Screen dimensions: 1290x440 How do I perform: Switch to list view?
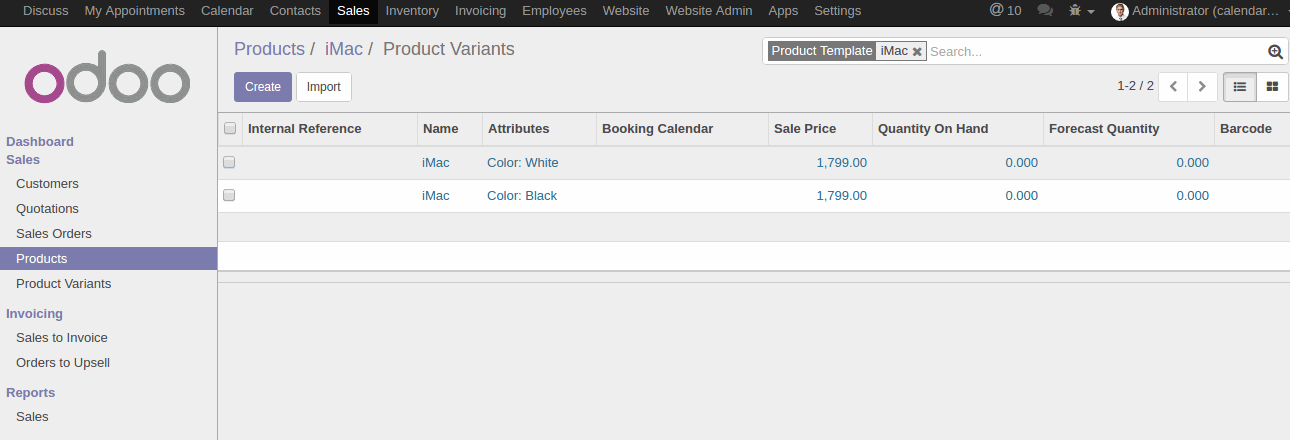1240,87
